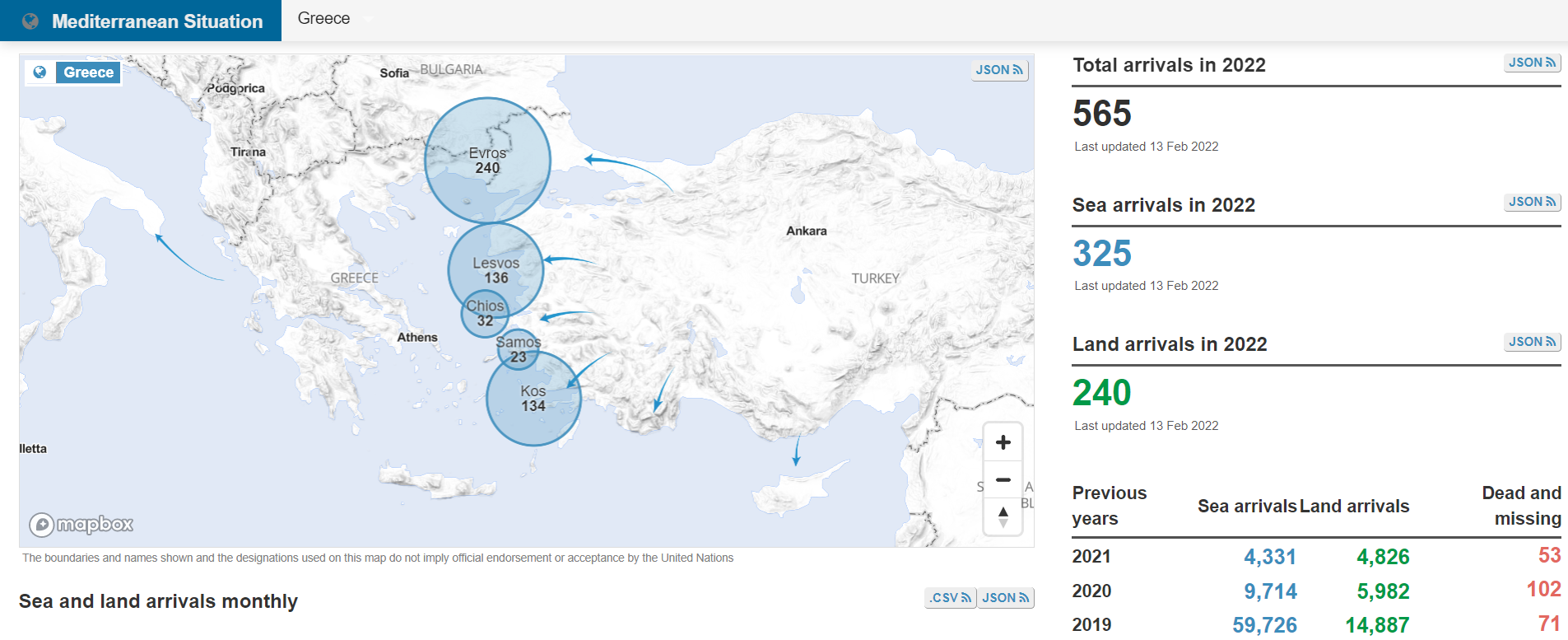This screenshot has height=640, width=1568.
Task: Click 2020 land arrivals value 5,982
Action: coord(1383,591)
